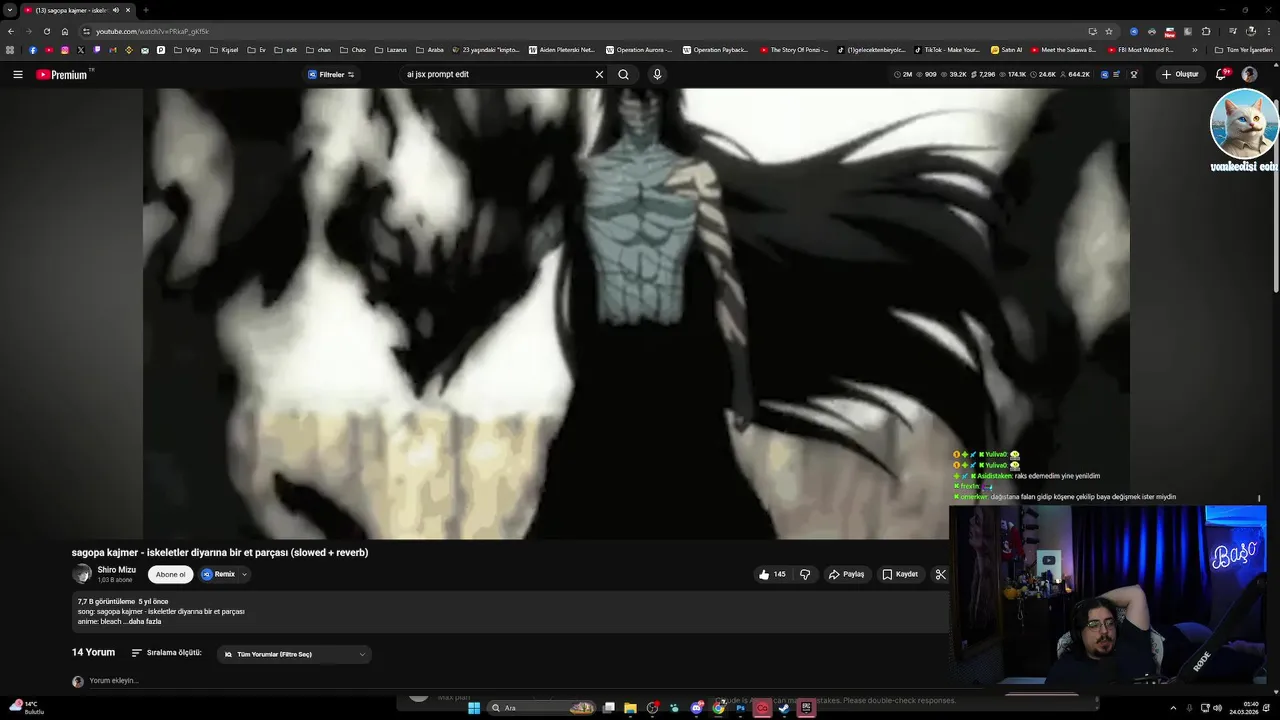Image resolution: width=1280 pixels, height=720 pixels.
Task: Go to YouTube Premium home logo
Action: point(62,74)
